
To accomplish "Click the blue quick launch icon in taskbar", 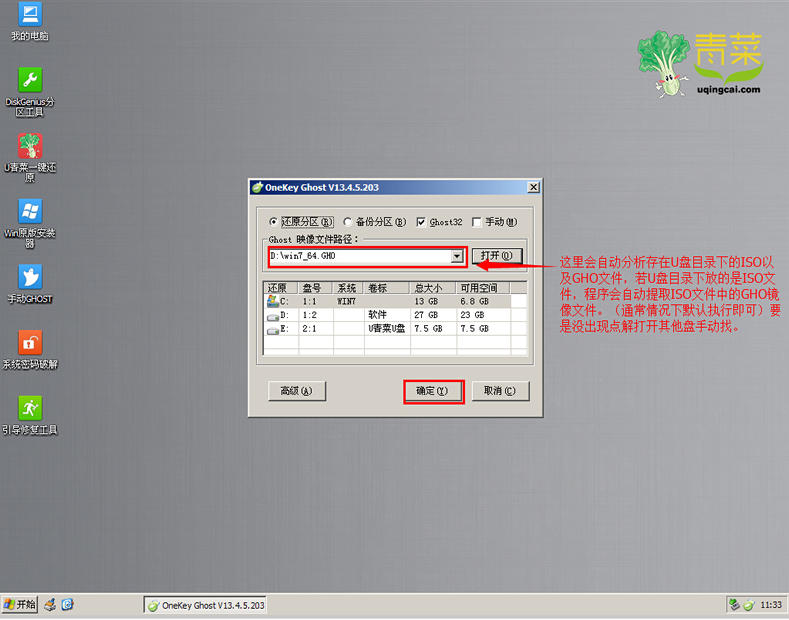I will [67, 604].
